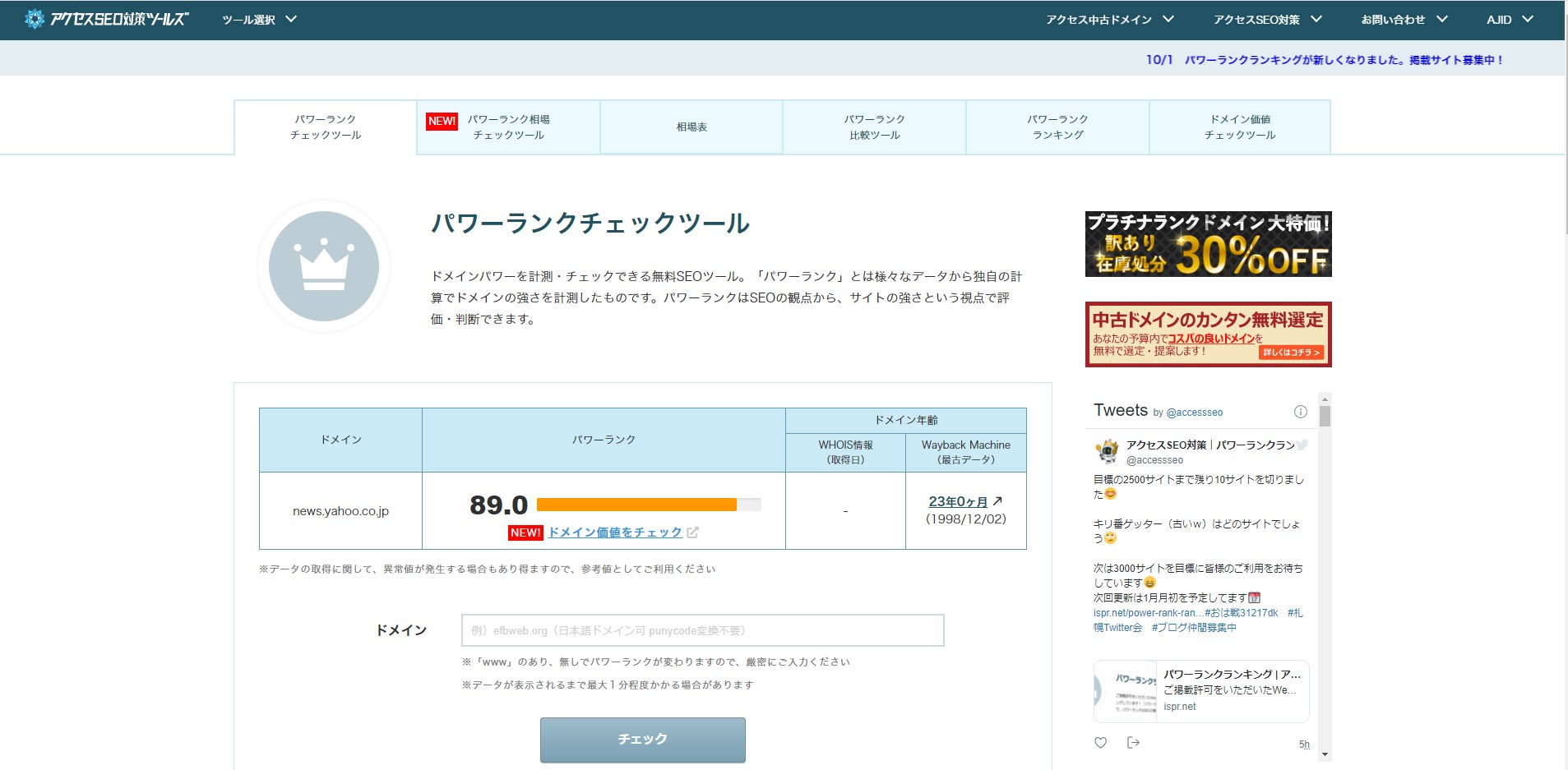Share the tweet with the share icon
The width and height of the screenshot is (1568, 770).
[x=1133, y=743]
